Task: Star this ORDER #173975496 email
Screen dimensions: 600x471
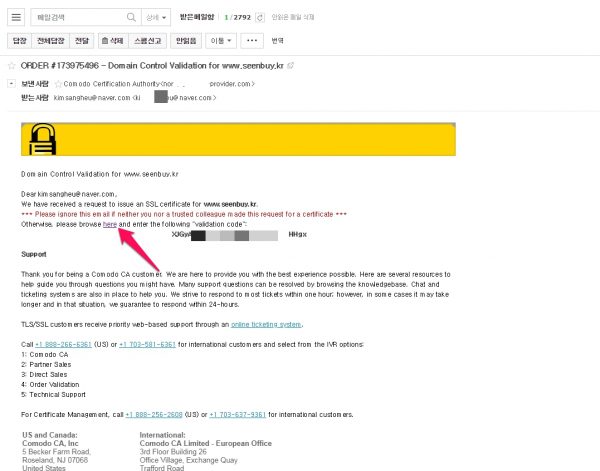Action: click(10, 64)
